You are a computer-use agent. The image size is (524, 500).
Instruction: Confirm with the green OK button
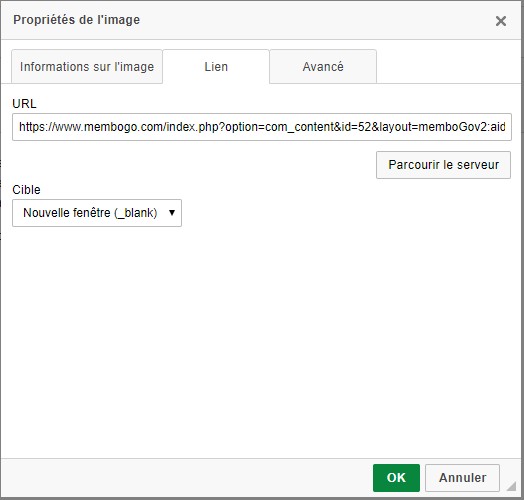click(396, 478)
